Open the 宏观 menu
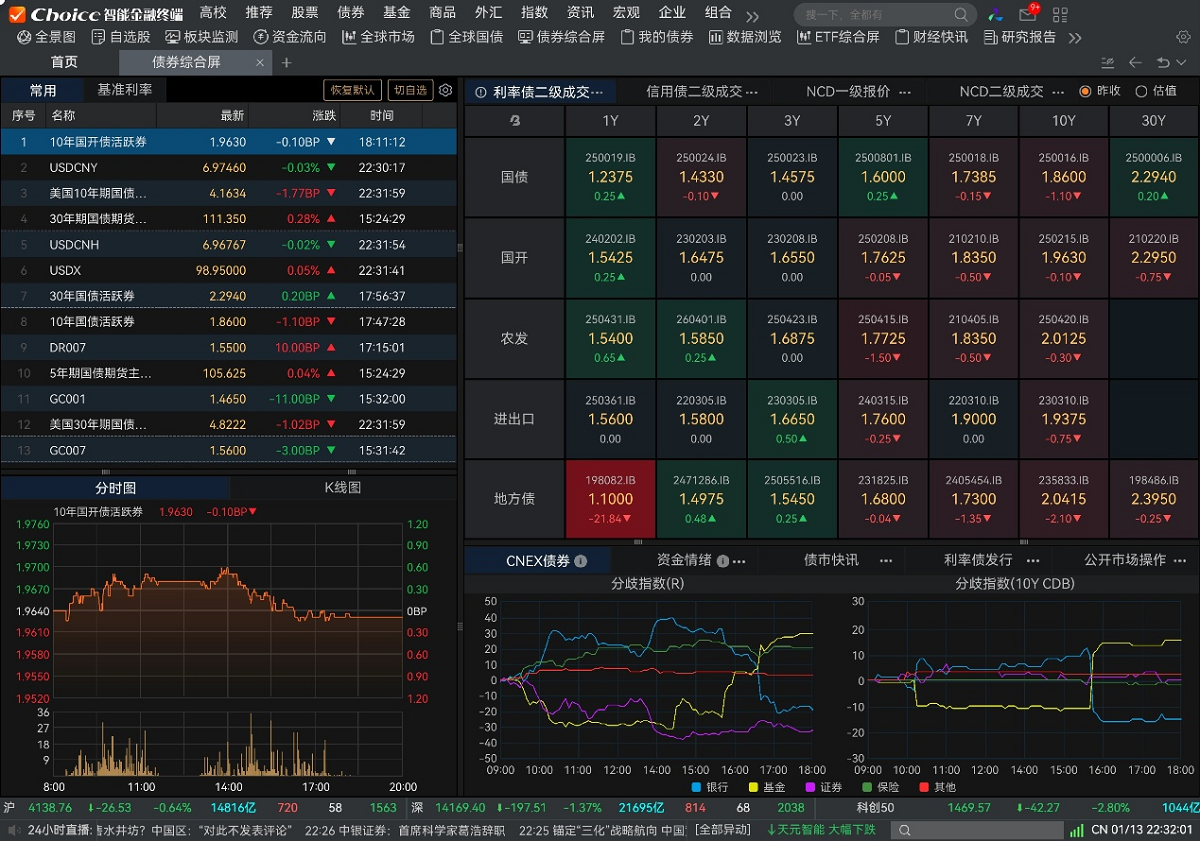 pos(625,13)
